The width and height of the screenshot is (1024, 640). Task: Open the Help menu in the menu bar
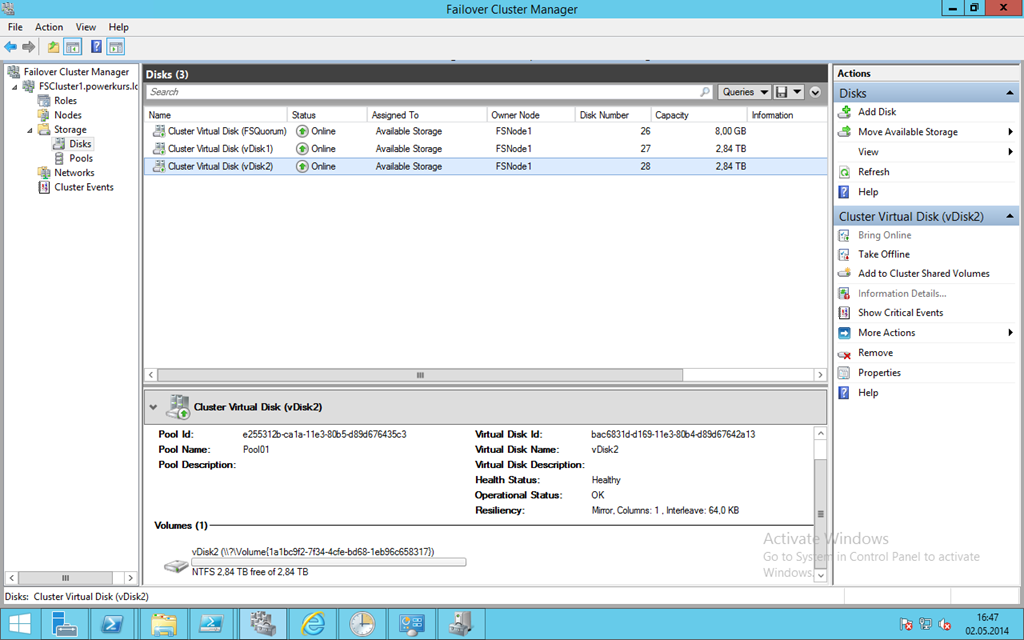click(x=118, y=27)
